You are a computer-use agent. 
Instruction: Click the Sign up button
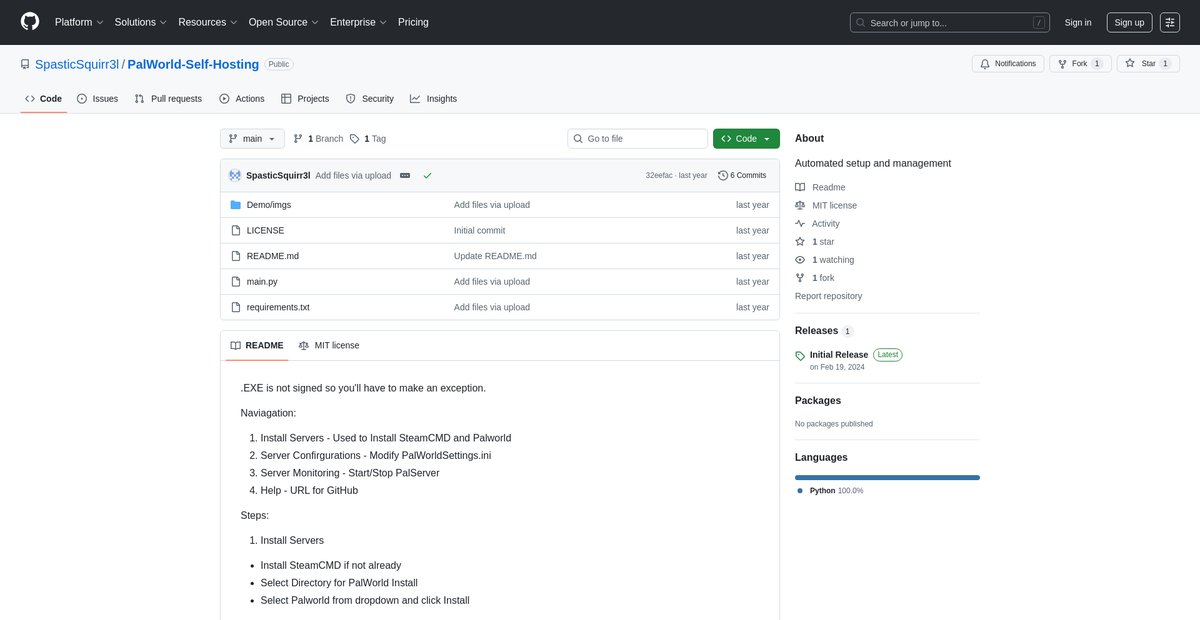click(1129, 22)
